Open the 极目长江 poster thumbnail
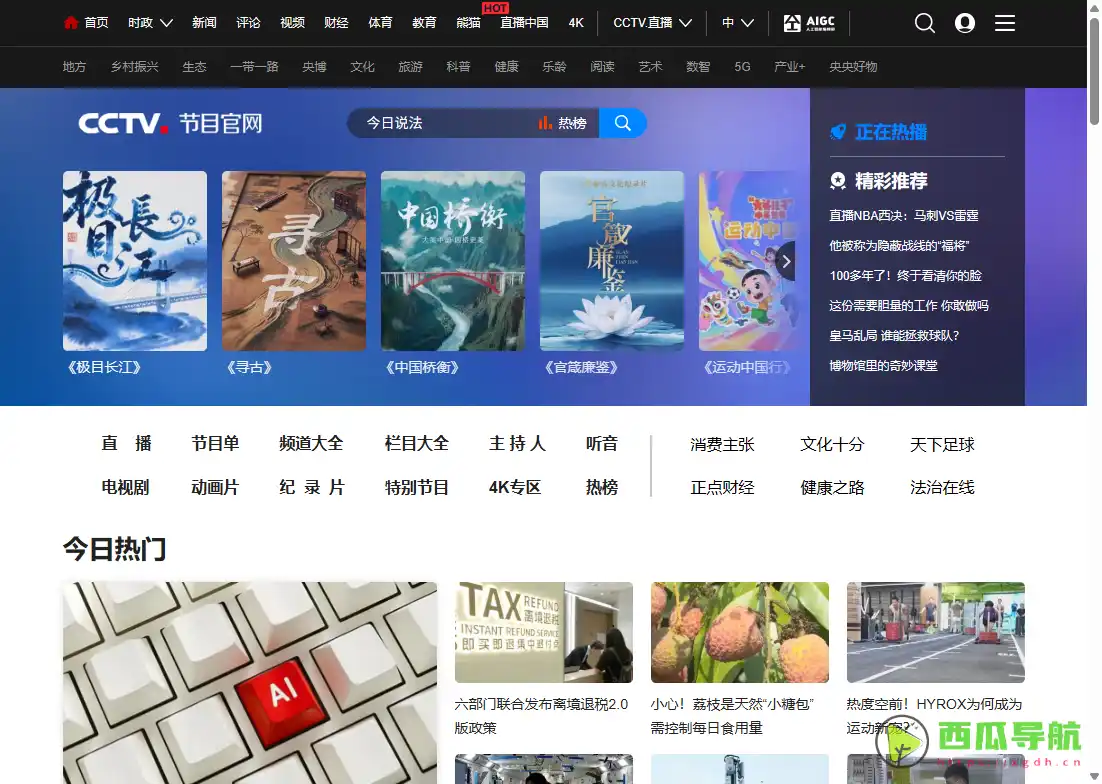 click(x=135, y=261)
